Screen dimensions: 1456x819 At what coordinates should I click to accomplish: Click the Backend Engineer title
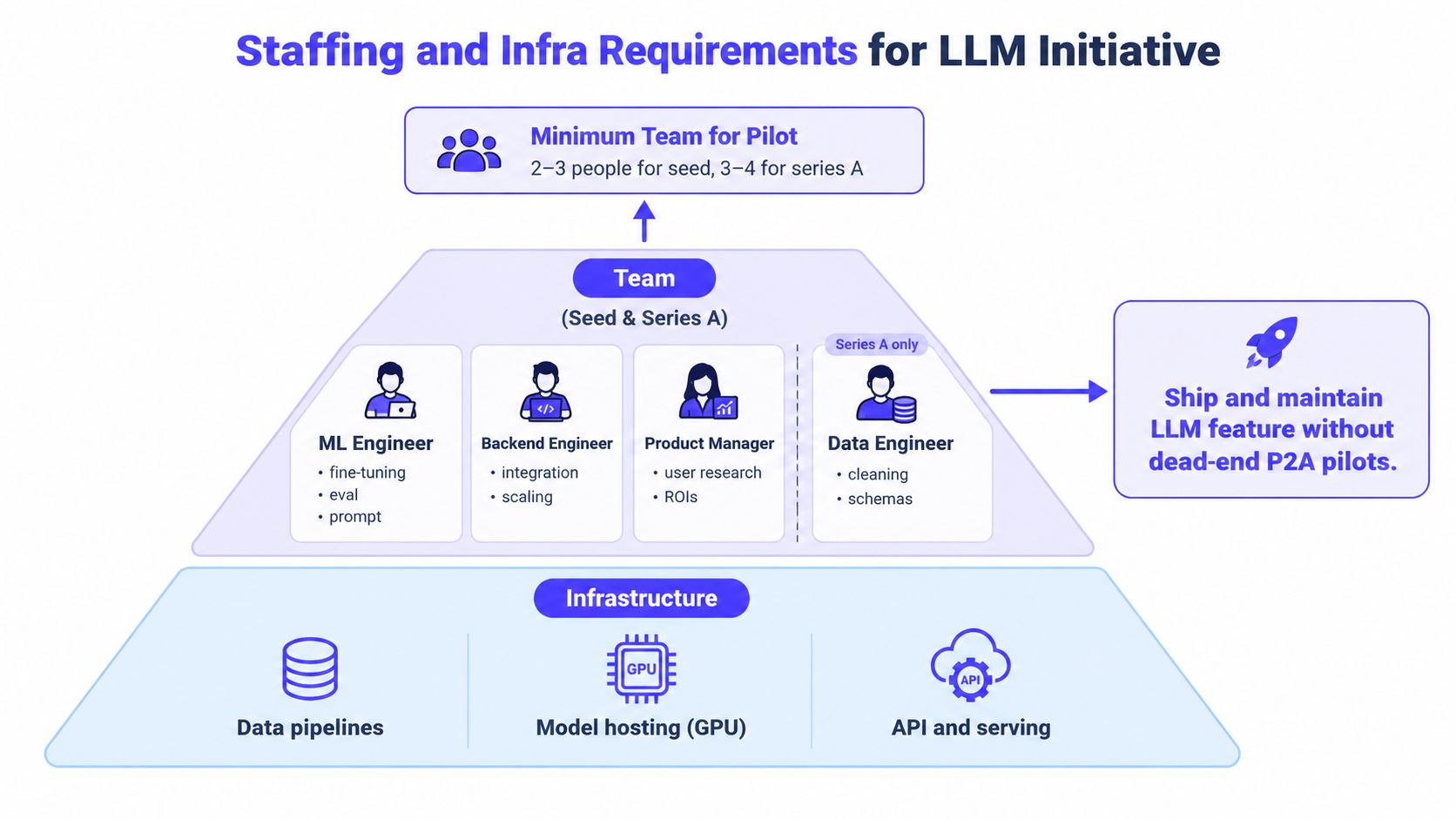point(547,443)
